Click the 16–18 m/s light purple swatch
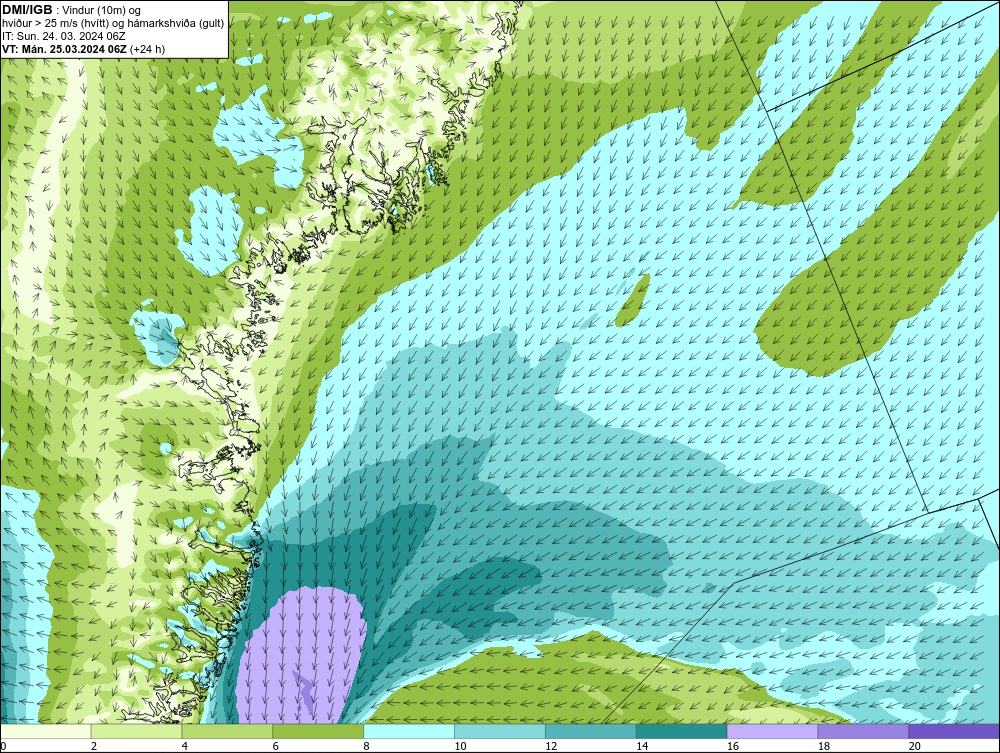The image size is (1000, 753). pyautogui.click(x=772, y=731)
